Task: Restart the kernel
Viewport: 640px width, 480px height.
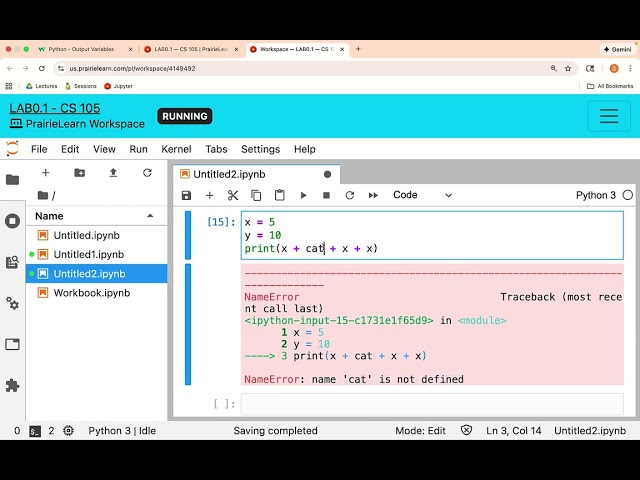Action: click(x=350, y=195)
